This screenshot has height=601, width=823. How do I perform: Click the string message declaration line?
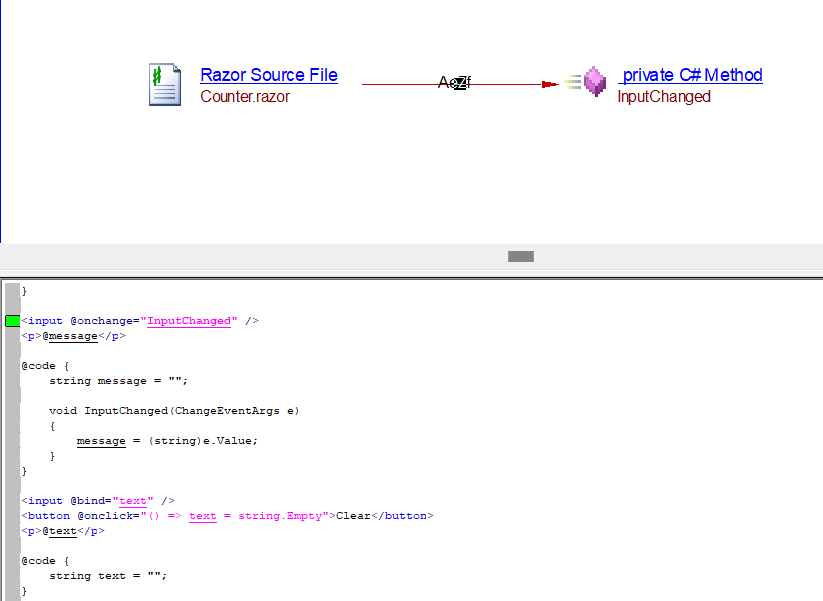pos(118,381)
